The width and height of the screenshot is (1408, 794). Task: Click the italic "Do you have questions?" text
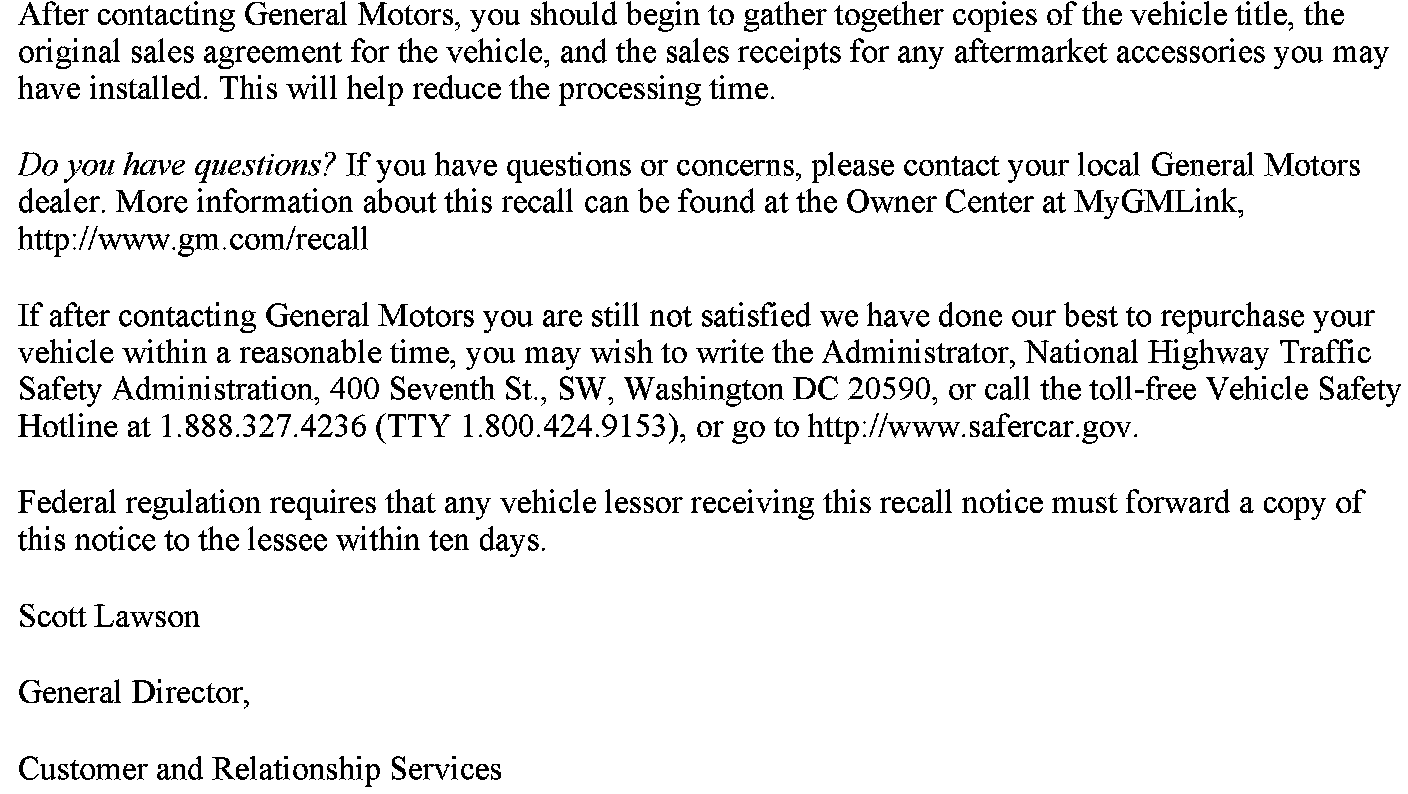coord(178,165)
